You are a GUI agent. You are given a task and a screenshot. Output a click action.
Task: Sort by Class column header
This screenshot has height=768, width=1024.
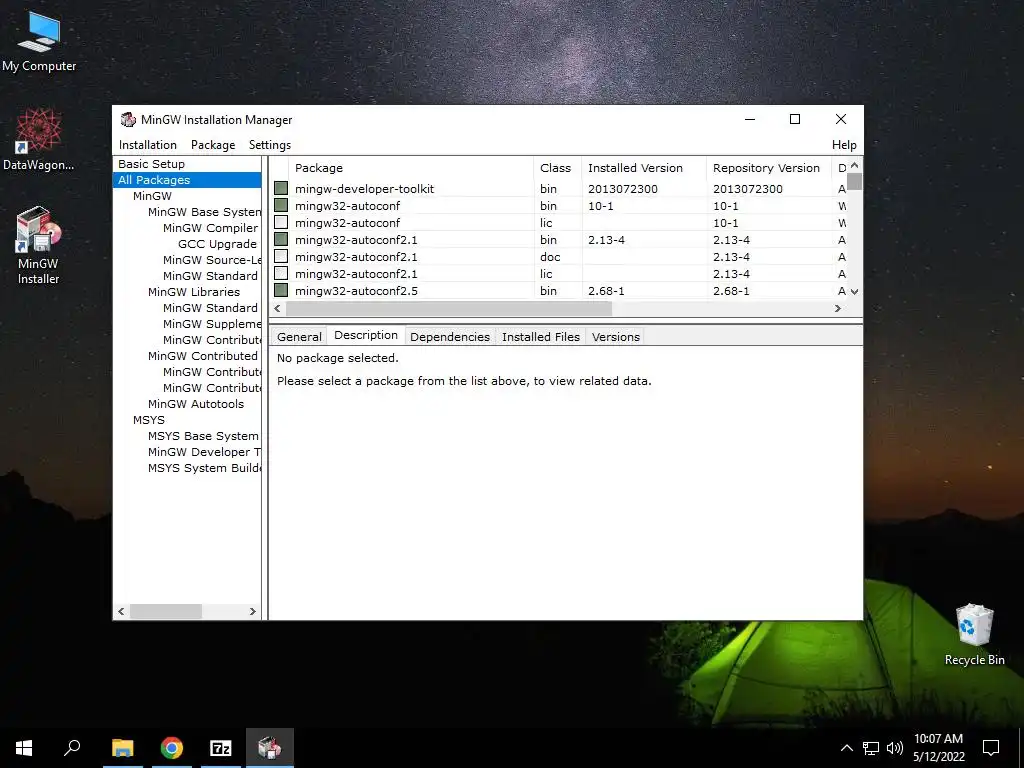556,168
